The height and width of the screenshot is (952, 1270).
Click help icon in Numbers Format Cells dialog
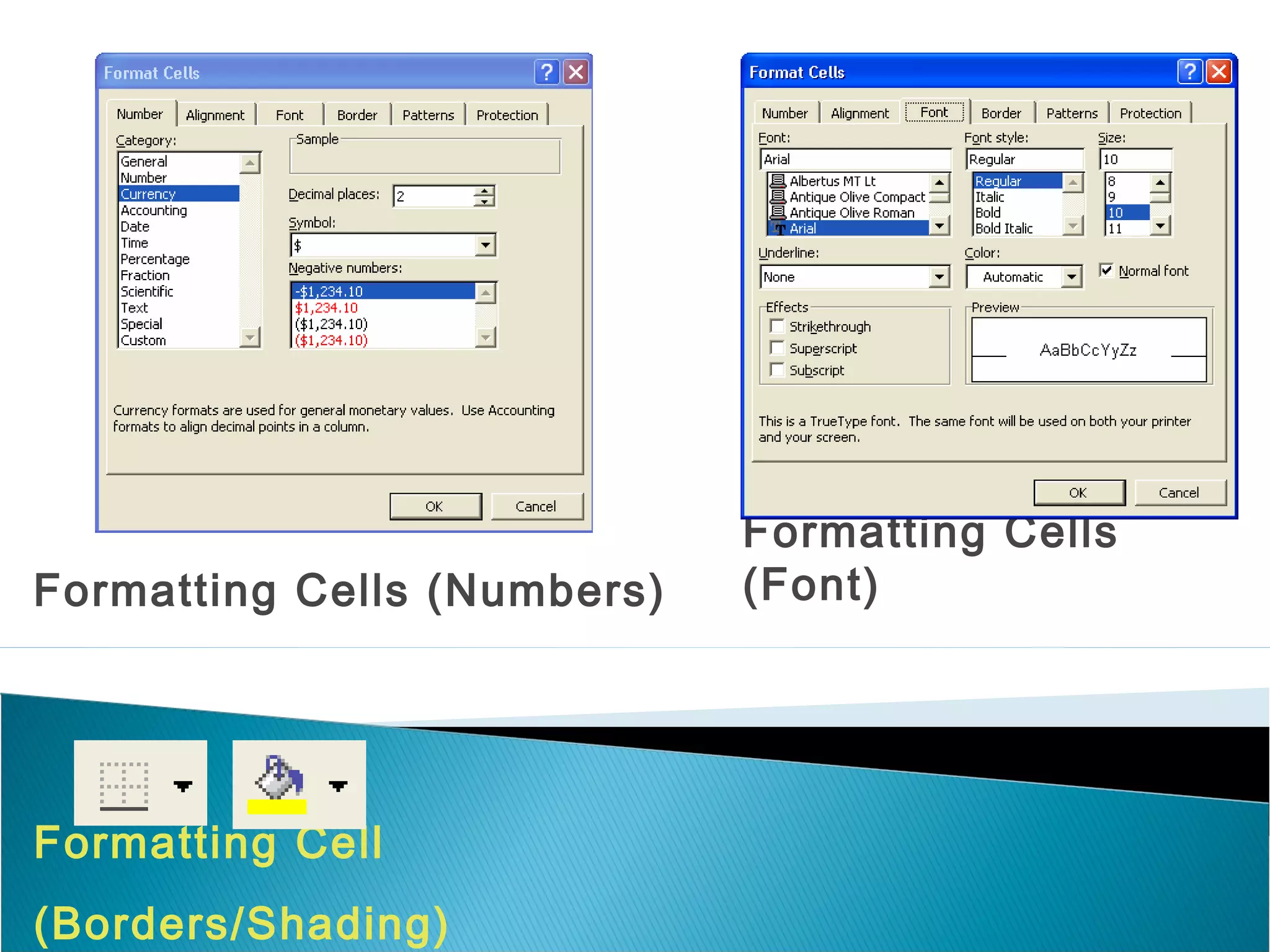546,73
